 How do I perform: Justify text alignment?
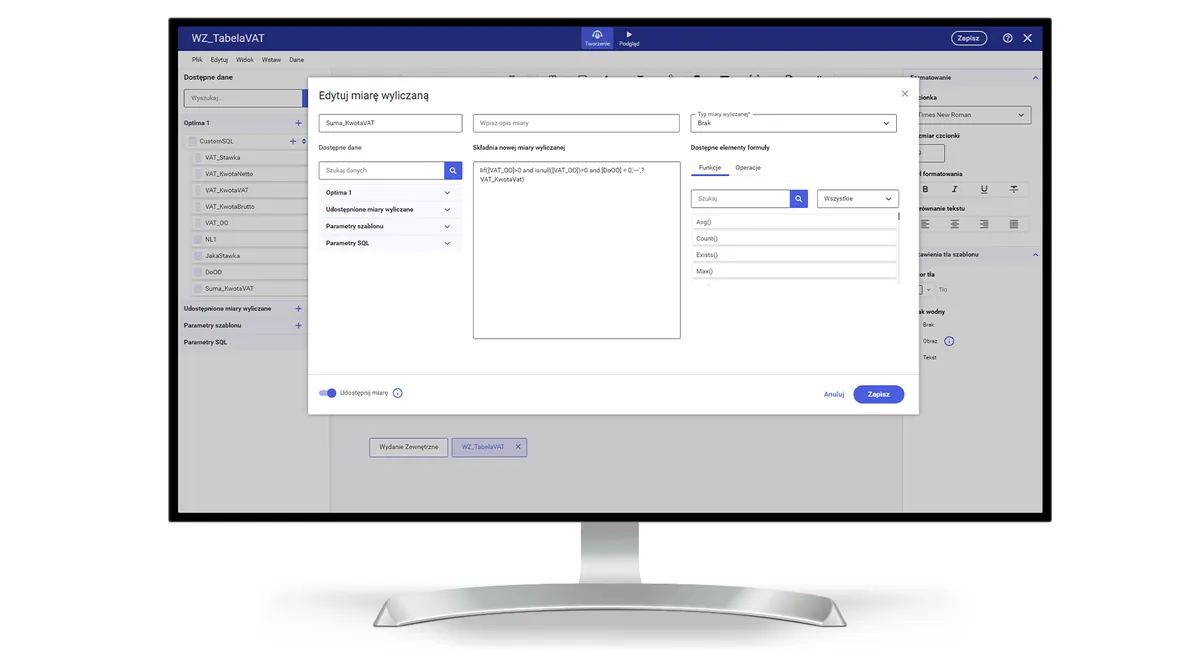(x=1014, y=224)
